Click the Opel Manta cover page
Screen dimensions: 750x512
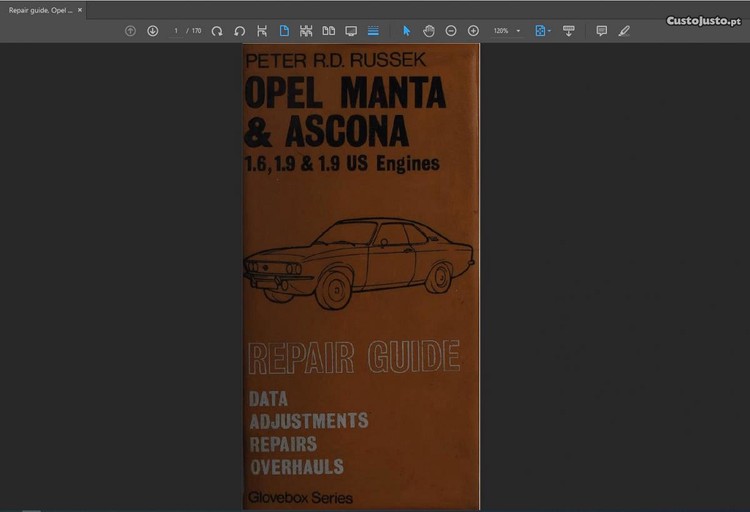361,277
